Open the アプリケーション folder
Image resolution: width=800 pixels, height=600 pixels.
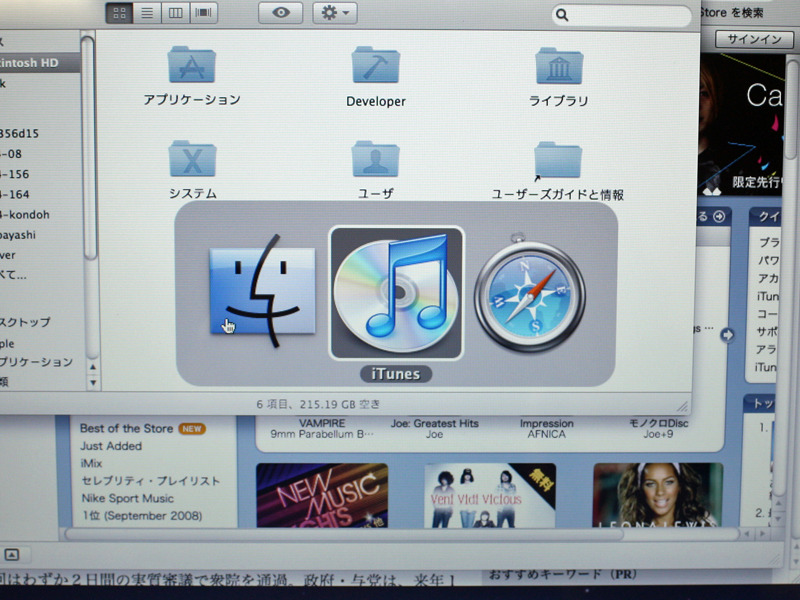[x=192, y=76]
